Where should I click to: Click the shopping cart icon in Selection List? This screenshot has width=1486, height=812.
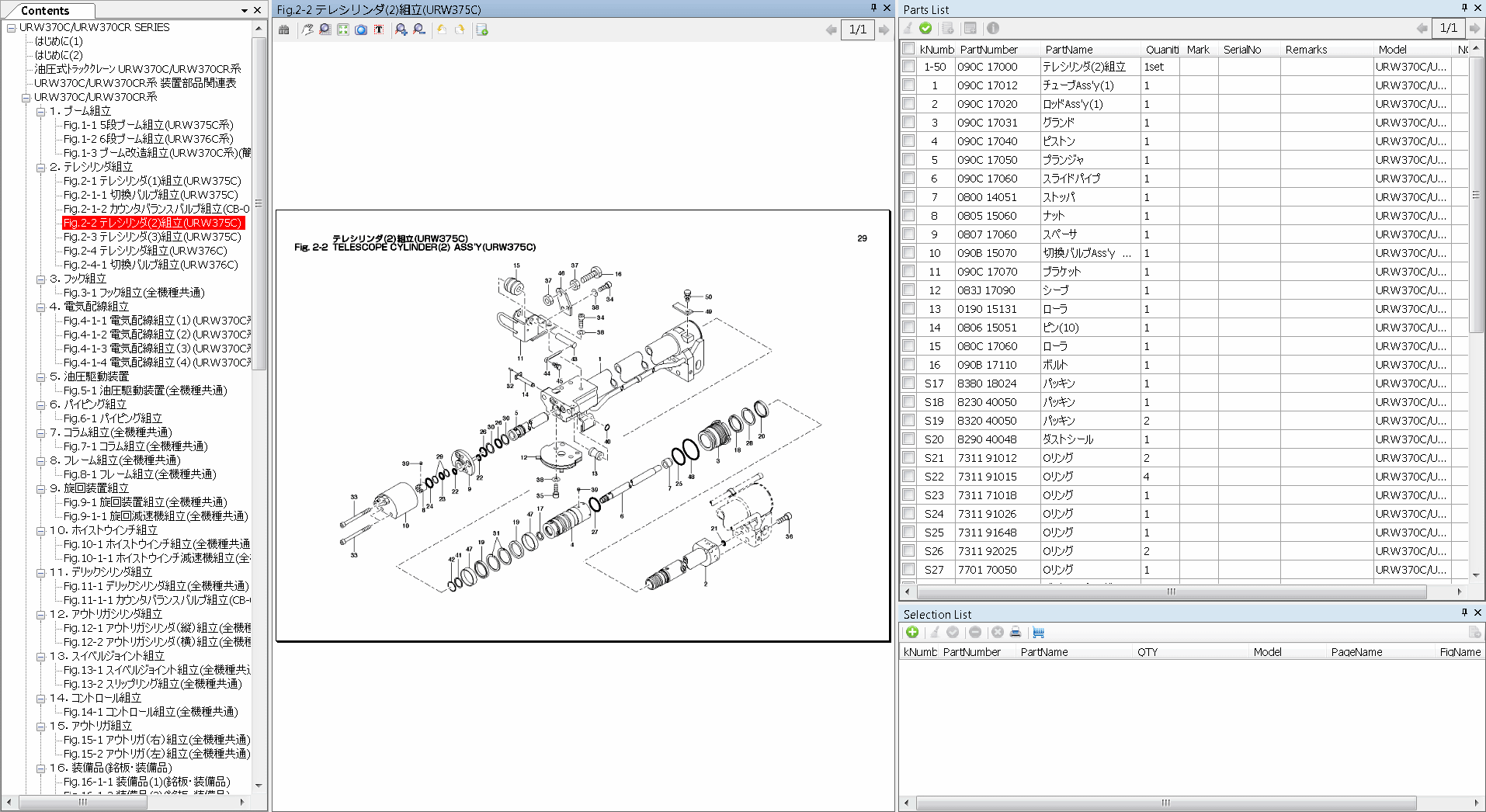tap(1039, 633)
